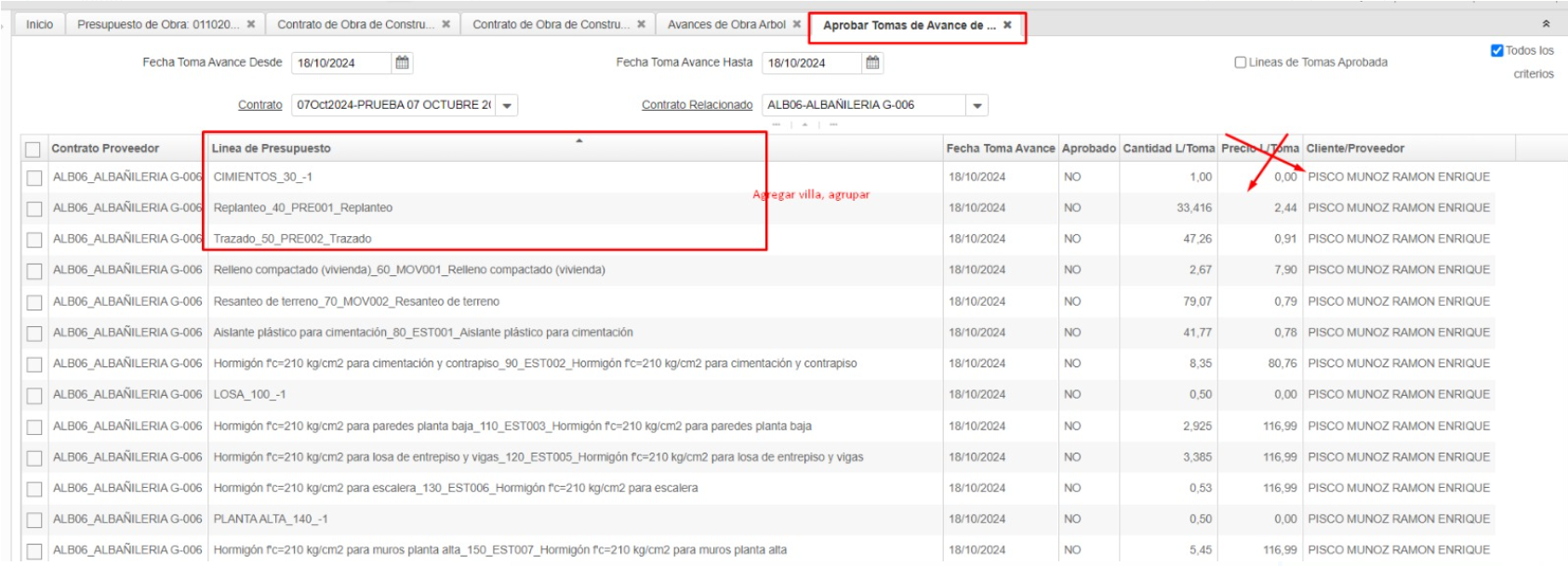Close the Avances de Obra Arbol tab
Viewport: 1568px width, 566px height.
point(796,24)
